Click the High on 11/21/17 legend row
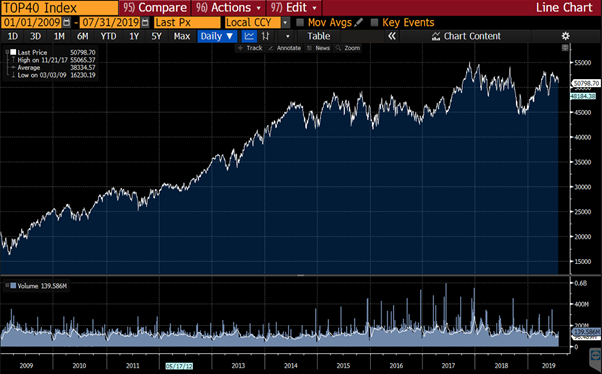The width and height of the screenshot is (602, 374). pos(53,60)
